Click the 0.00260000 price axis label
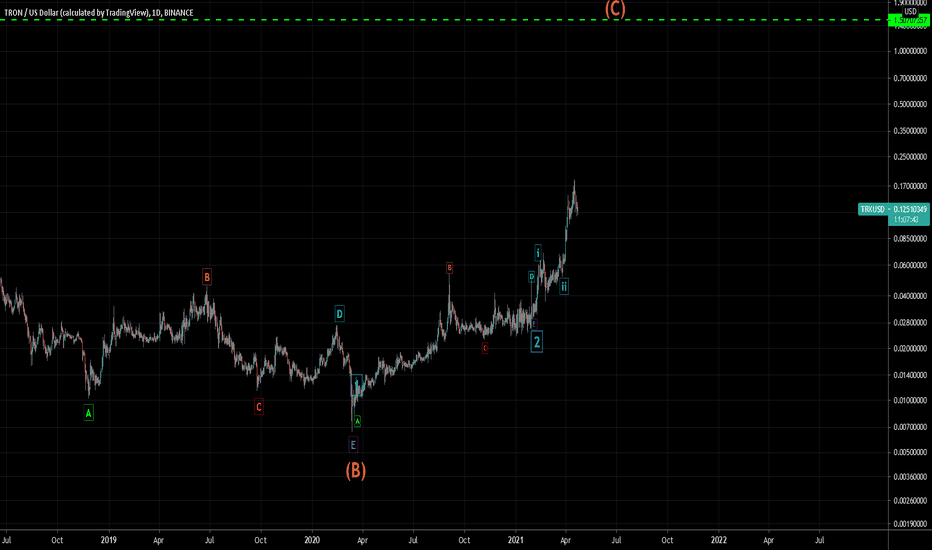The height and width of the screenshot is (550, 932). (910, 501)
